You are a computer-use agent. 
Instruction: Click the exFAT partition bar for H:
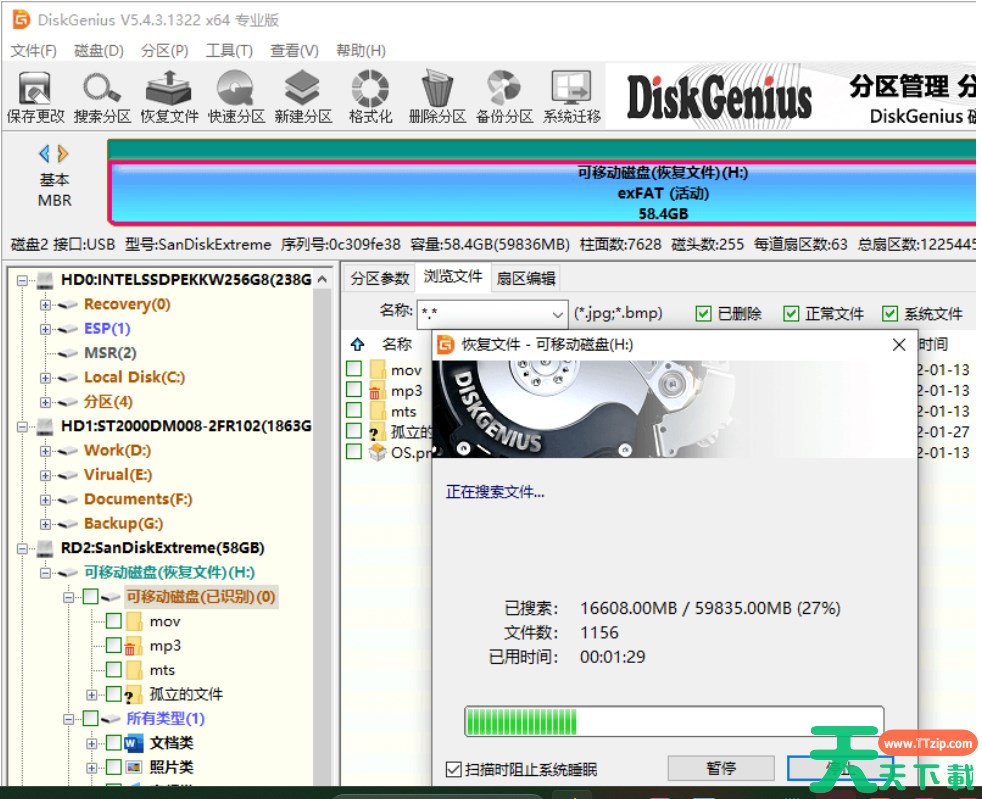pyautogui.click(x=540, y=193)
